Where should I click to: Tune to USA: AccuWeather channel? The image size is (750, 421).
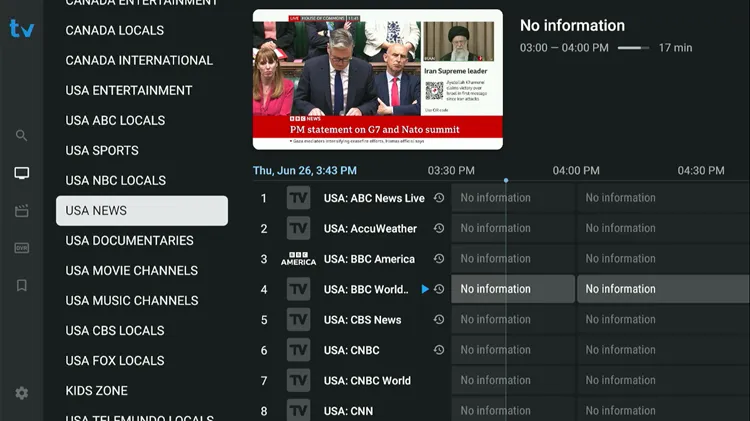370,229
